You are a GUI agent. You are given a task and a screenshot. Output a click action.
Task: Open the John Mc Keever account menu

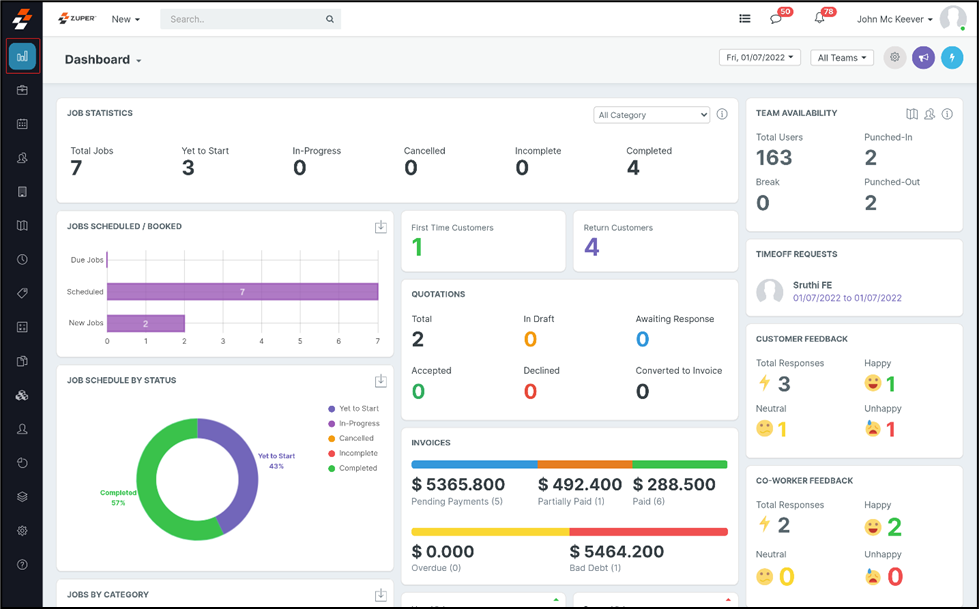893,18
